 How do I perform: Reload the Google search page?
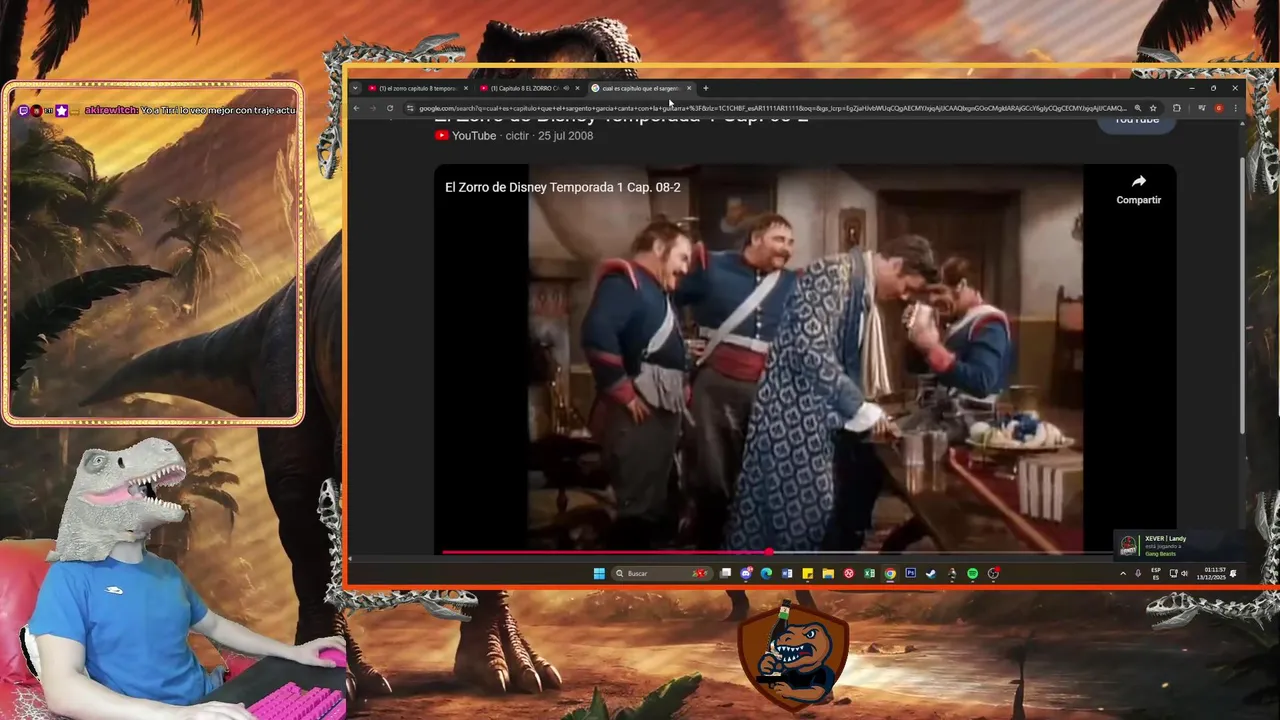390,108
